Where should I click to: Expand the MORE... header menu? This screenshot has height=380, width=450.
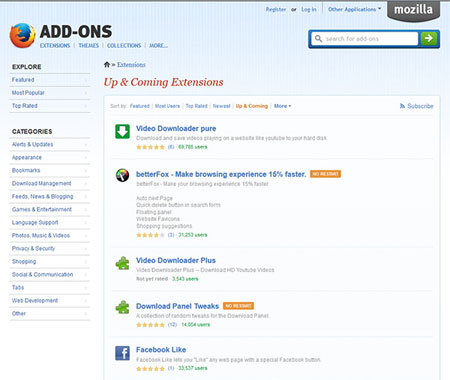(158, 46)
